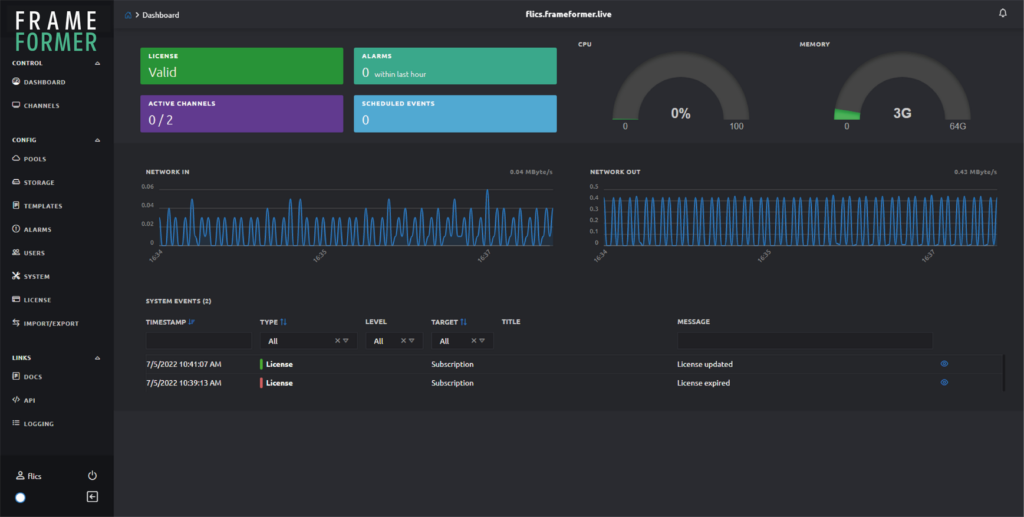Click the Pools cloud icon
The width and height of the screenshot is (1024, 517).
click(x=16, y=158)
